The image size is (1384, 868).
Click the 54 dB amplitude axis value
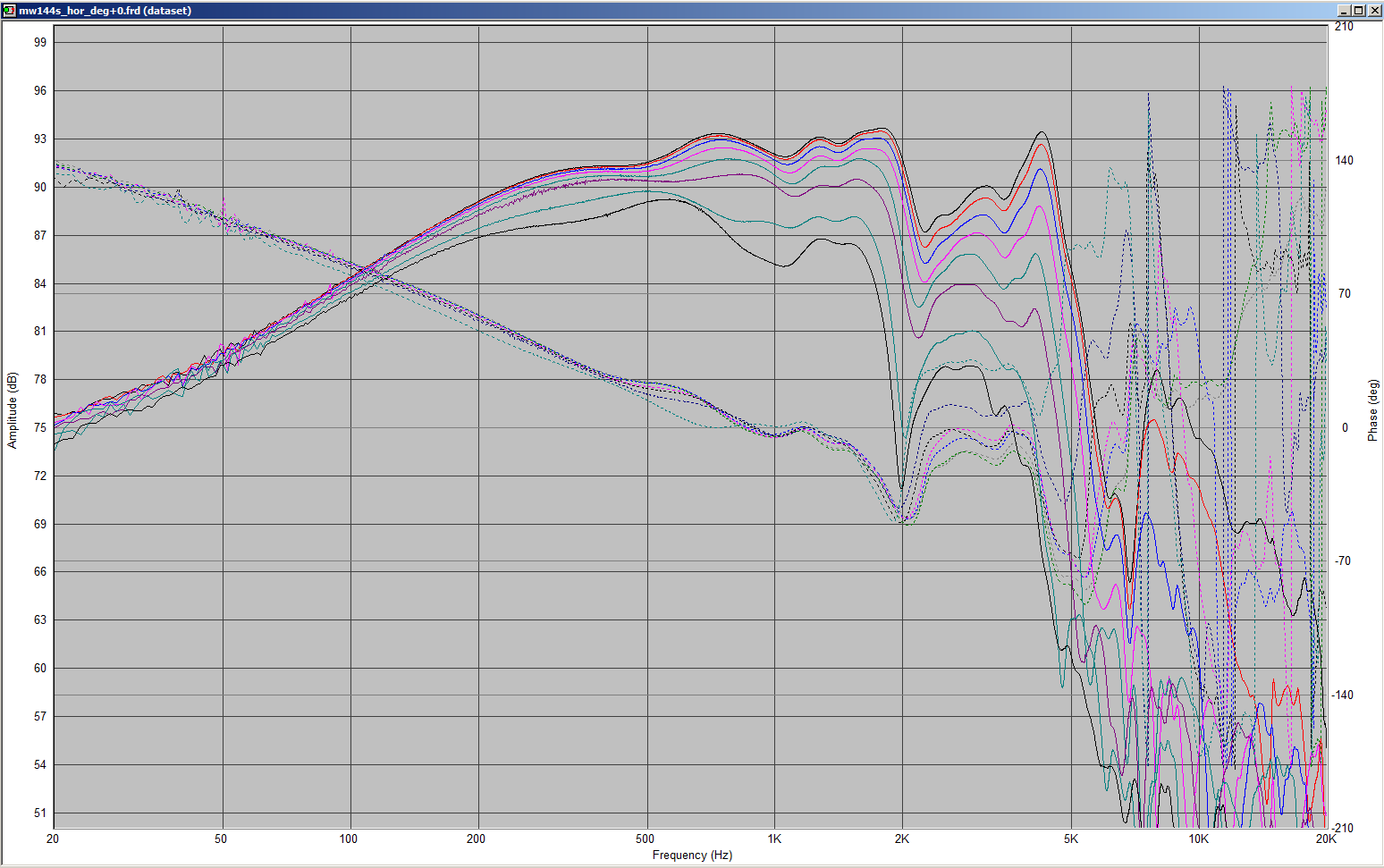pyautogui.click(x=40, y=765)
